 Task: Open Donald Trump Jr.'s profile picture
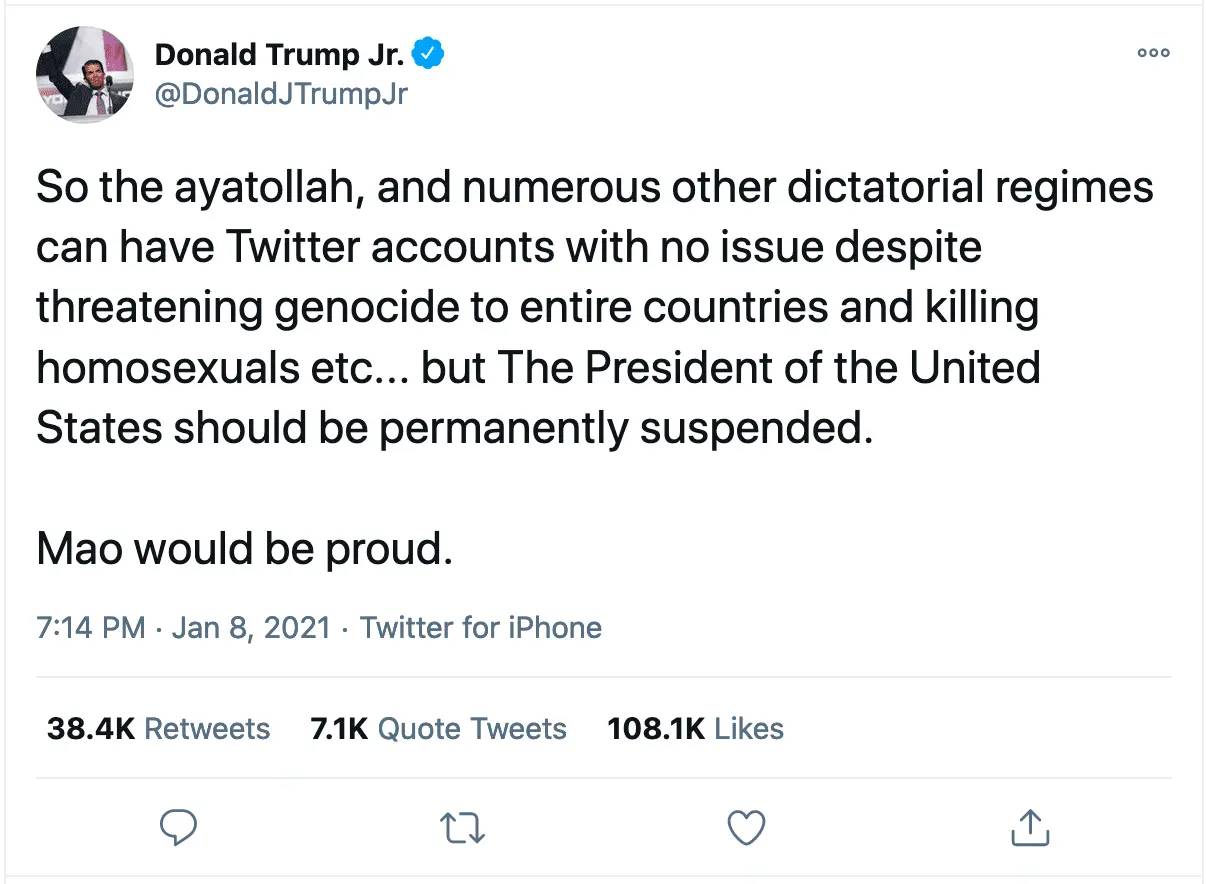85,74
